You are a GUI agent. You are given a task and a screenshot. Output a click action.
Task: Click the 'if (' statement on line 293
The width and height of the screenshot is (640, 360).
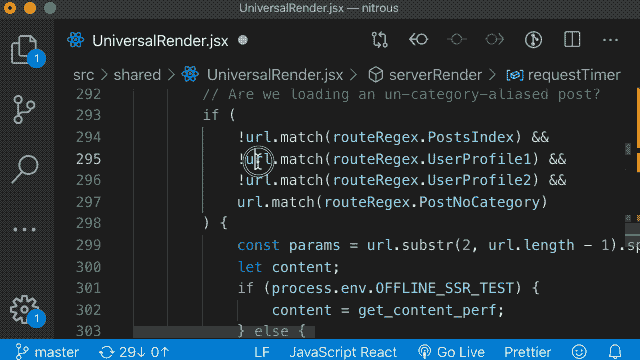(x=219, y=116)
